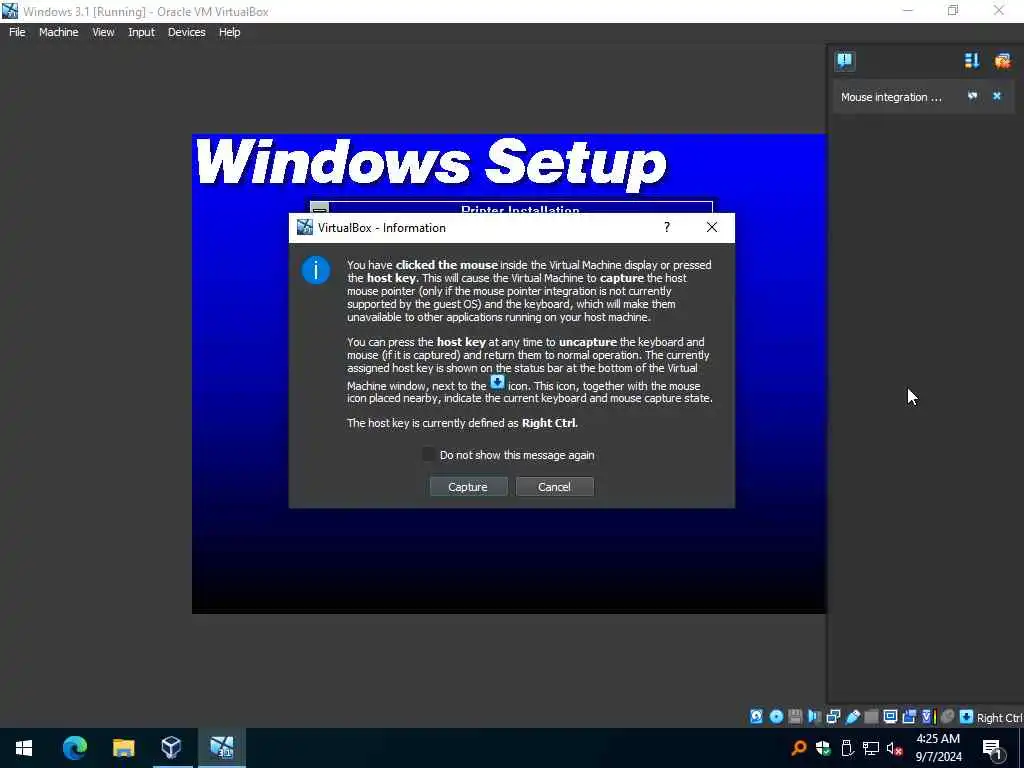
Task: Click the Right Ctrl host key label
Action: 999,718
